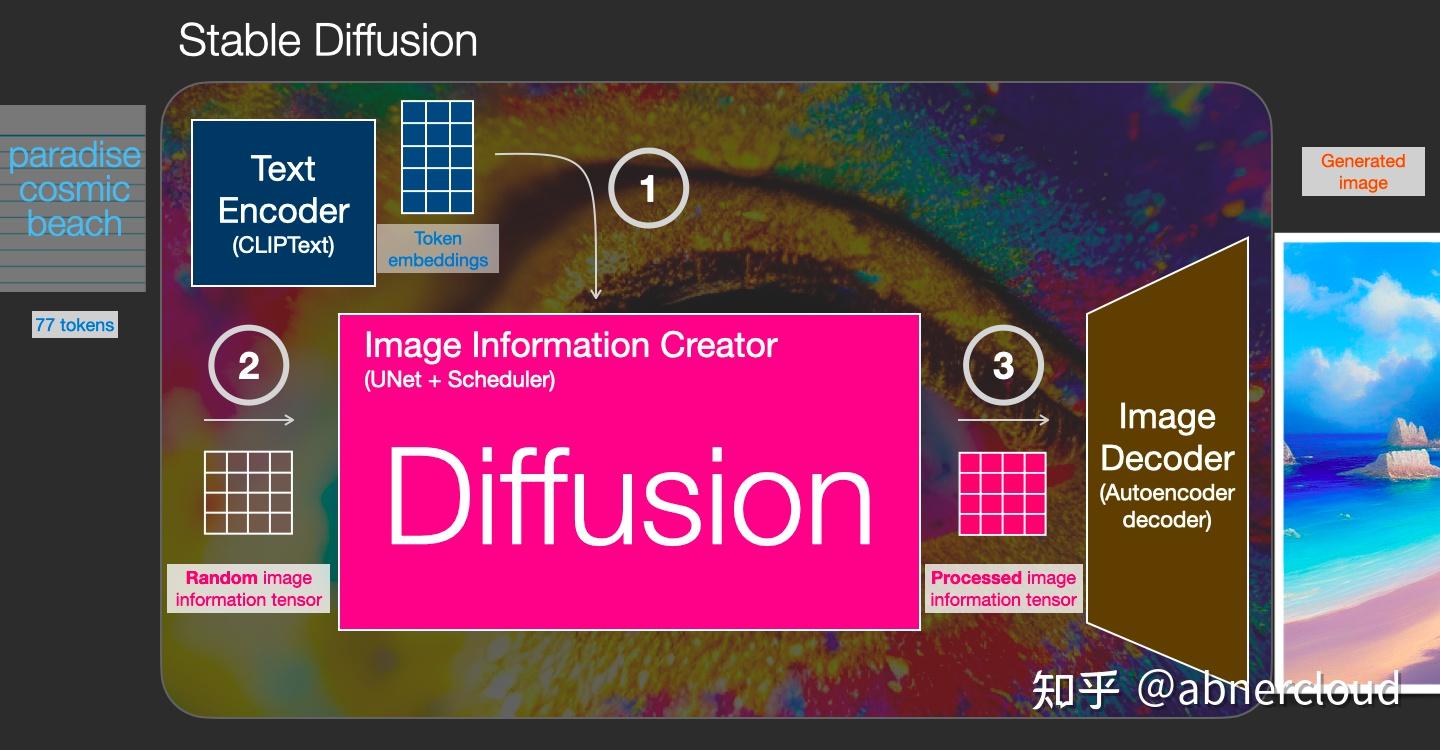
Task: Select the Token embeddings caption text
Action: tap(437, 248)
